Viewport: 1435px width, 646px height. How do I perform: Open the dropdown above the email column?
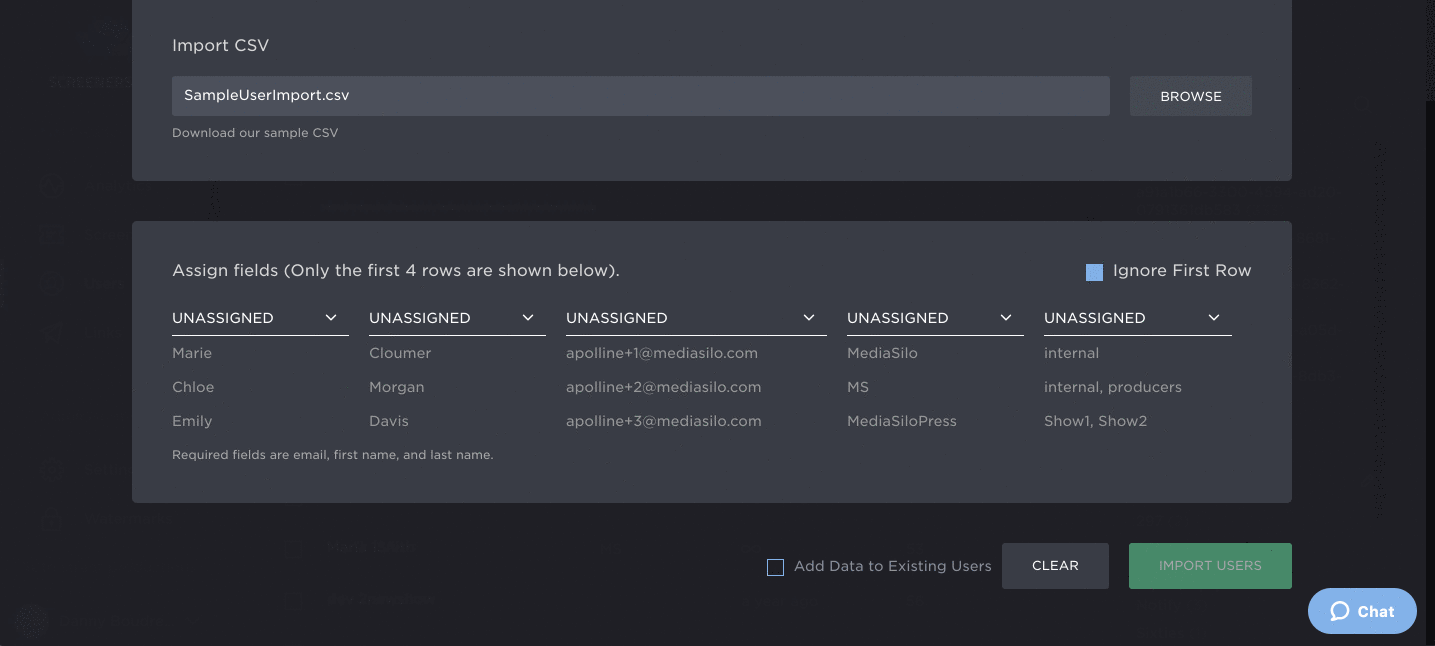pos(695,318)
